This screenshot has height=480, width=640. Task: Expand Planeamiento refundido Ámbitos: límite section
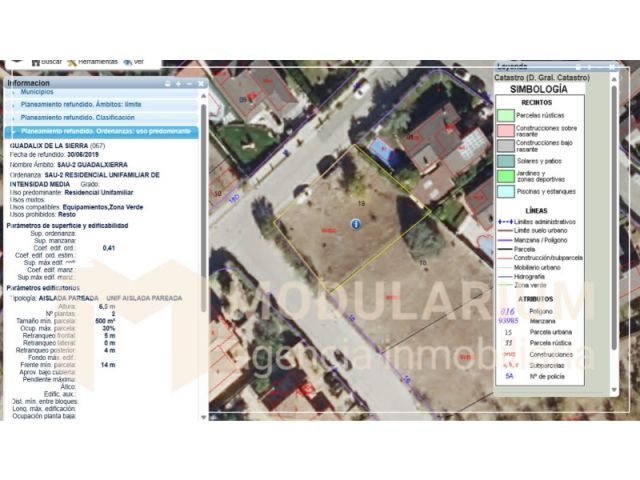[101, 104]
